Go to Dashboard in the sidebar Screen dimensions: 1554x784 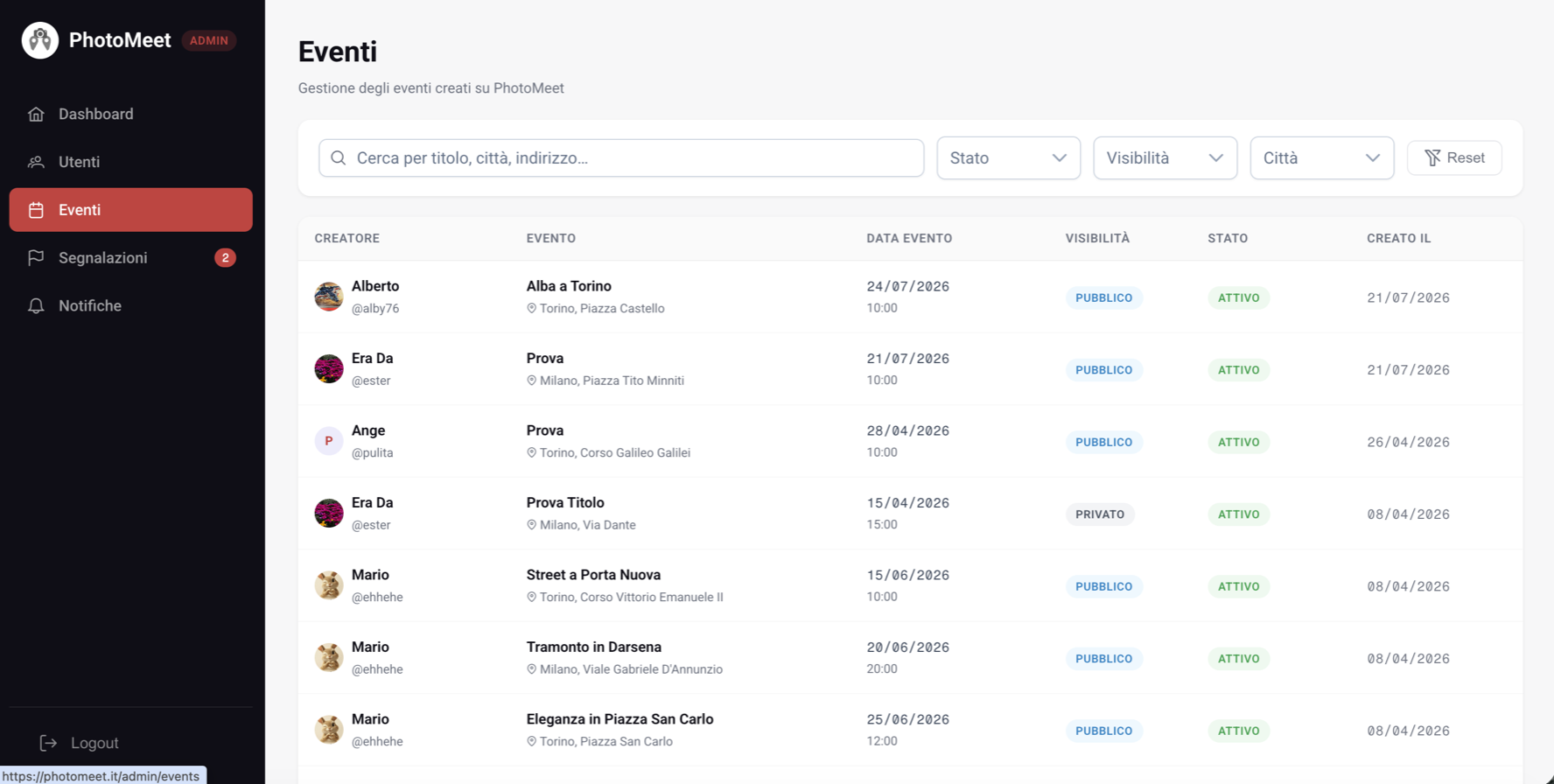131,114
